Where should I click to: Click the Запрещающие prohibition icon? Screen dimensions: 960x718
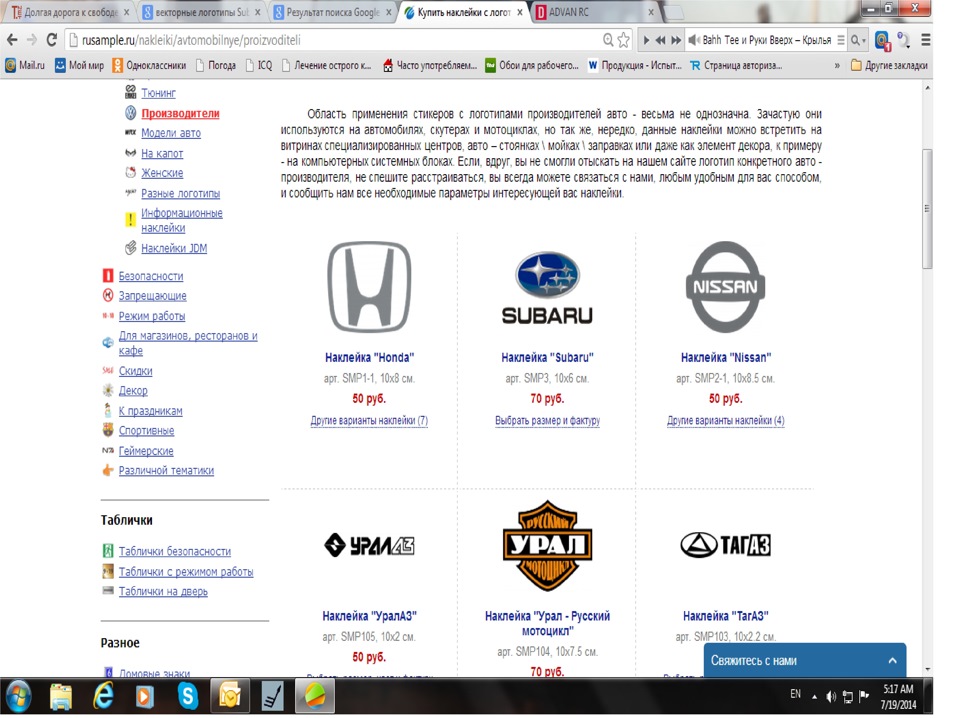point(108,295)
